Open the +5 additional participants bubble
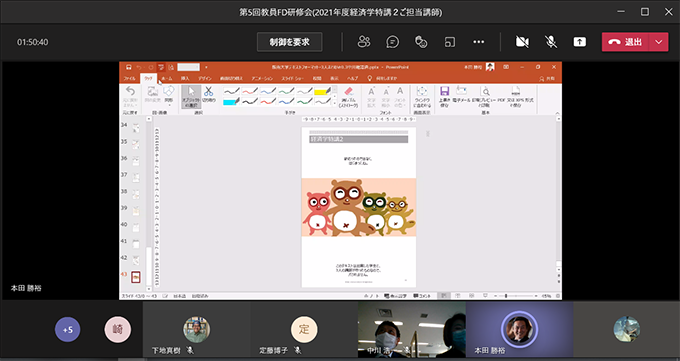This screenshot has width=680, height=361. [68, 330]
